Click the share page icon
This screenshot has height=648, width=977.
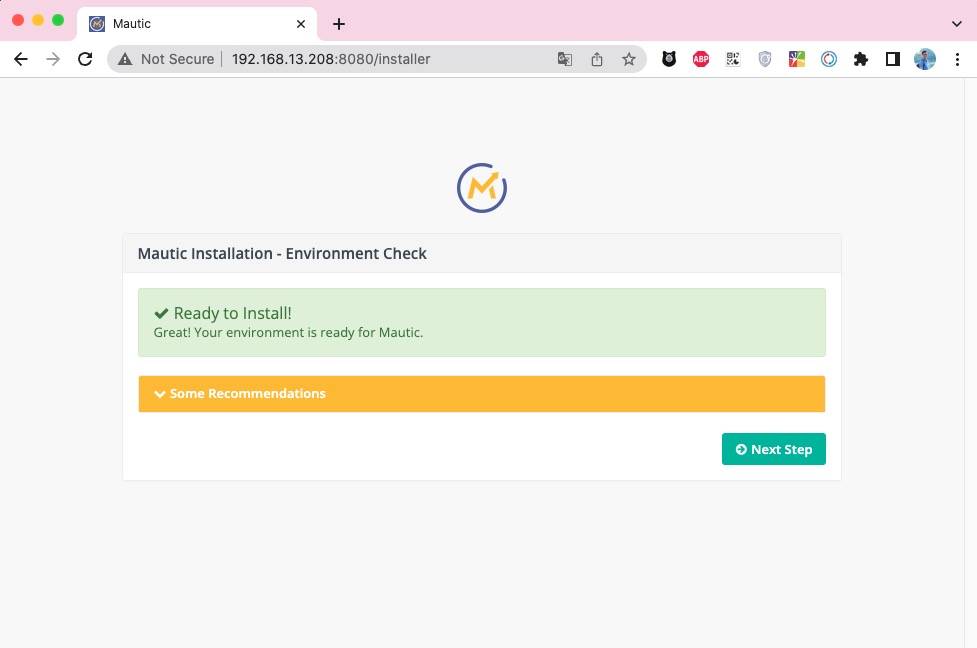point(597,59)
